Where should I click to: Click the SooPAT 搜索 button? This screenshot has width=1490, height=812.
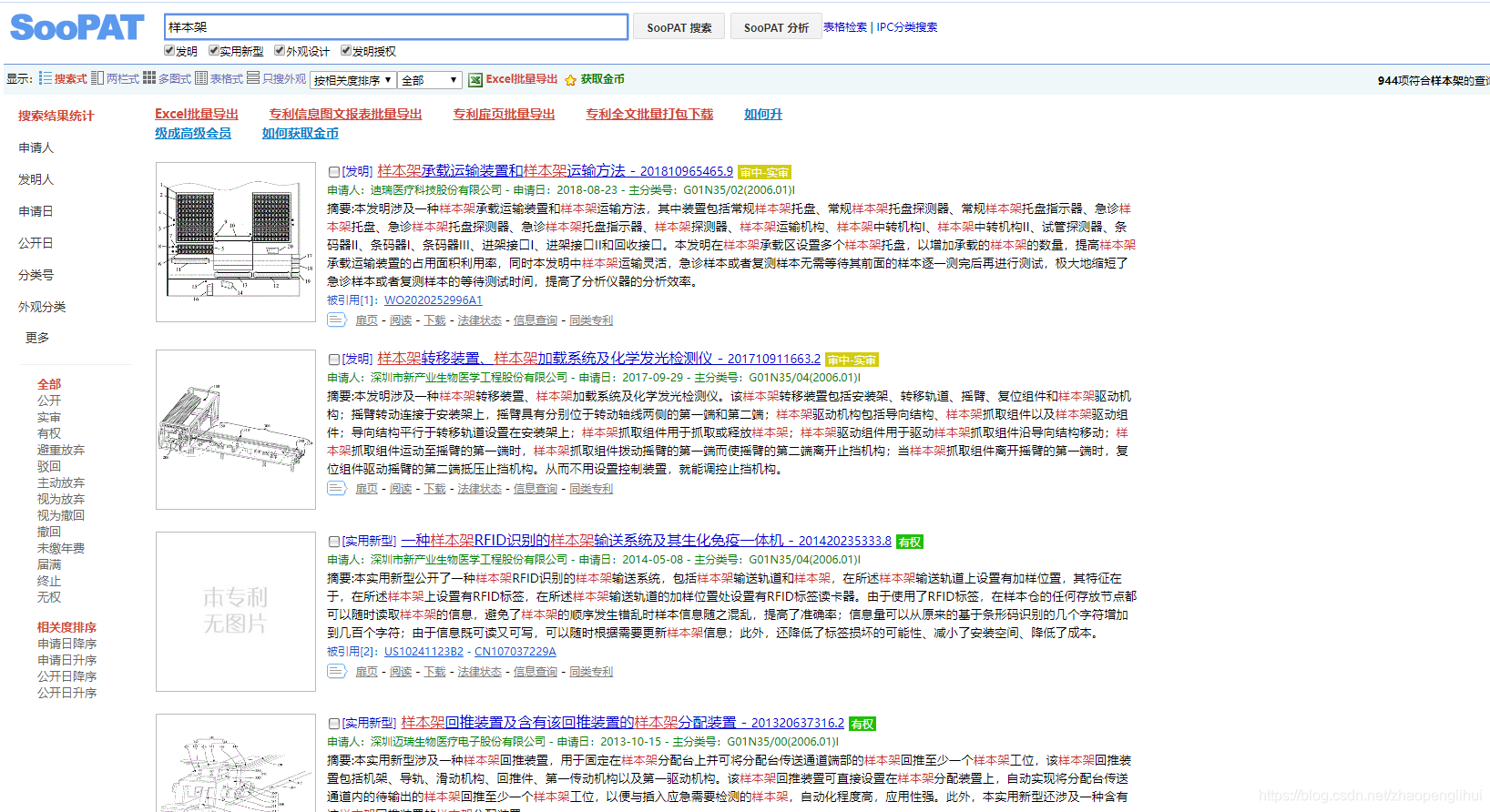tap(679, 27)
